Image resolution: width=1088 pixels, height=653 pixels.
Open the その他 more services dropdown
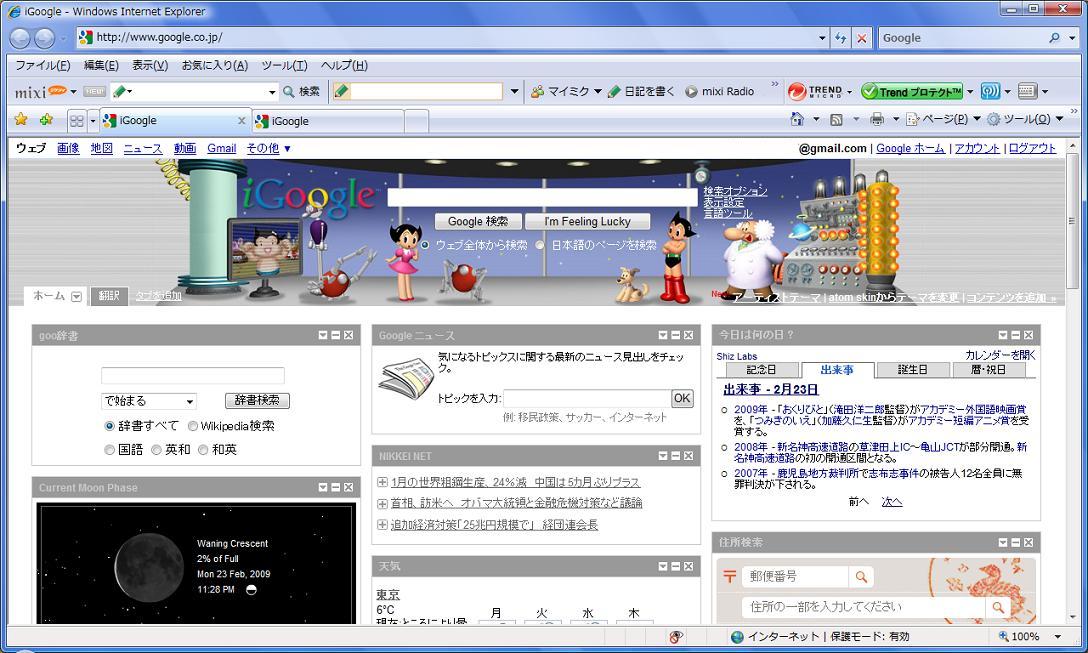(269, 149)
